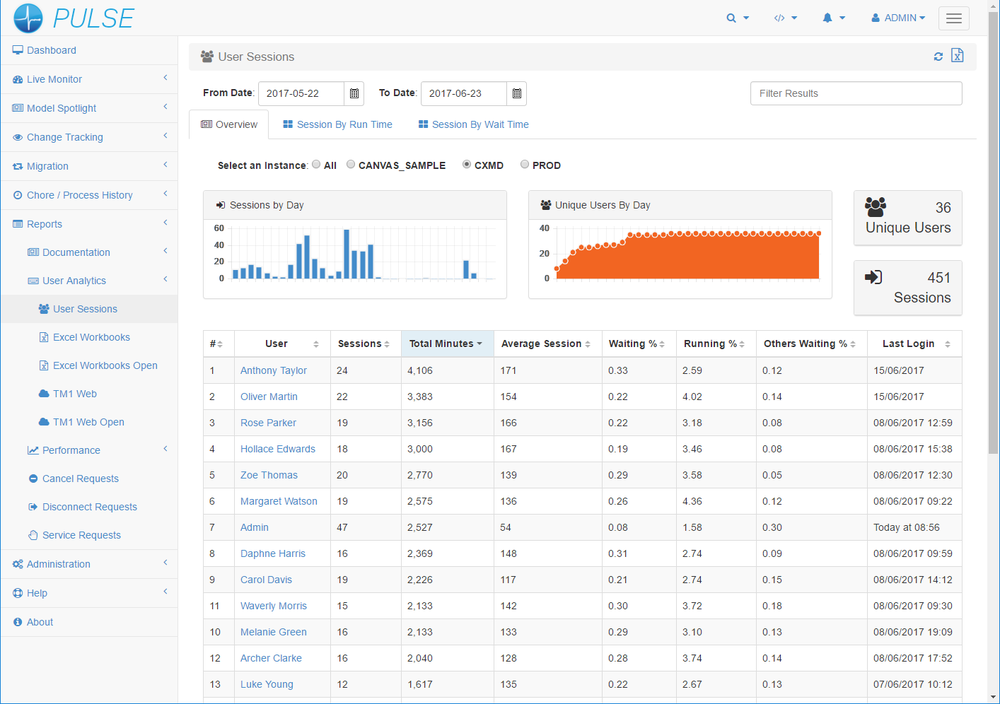
Task: Select the CANVAS_SAMPLE instance option
Action: coord(351,165)
